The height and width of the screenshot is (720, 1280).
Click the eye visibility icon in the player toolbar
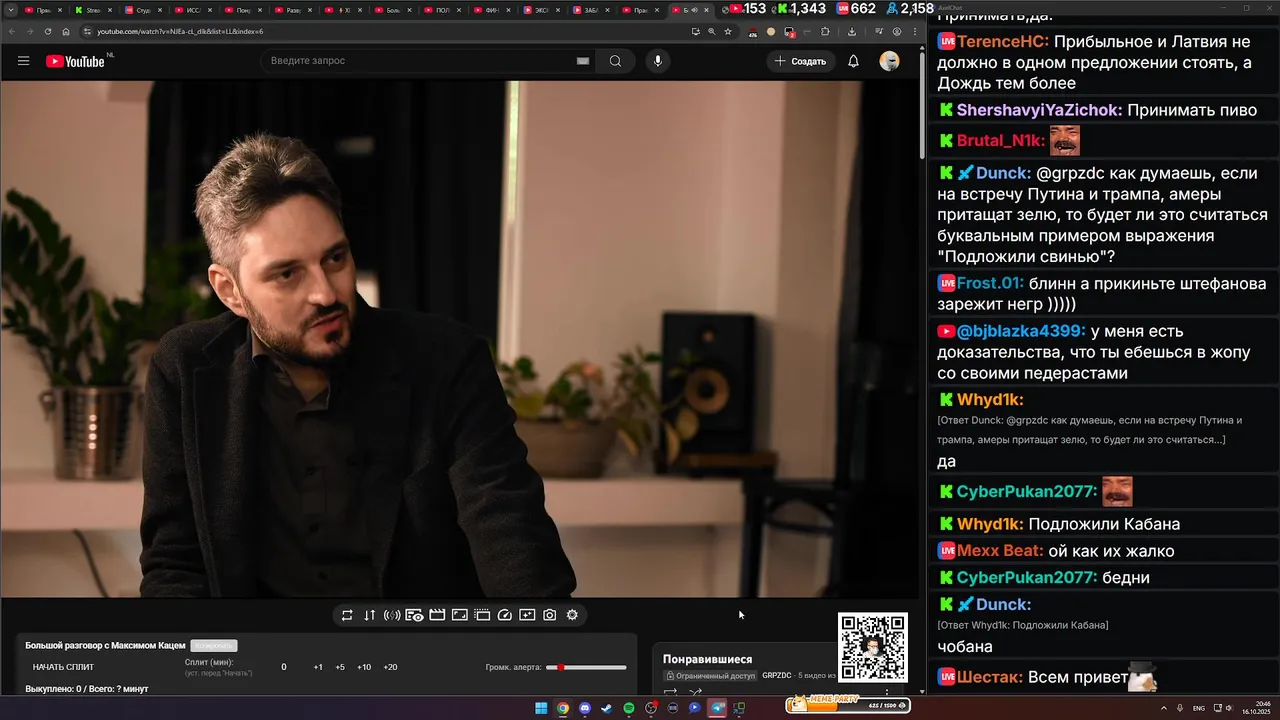414,615
